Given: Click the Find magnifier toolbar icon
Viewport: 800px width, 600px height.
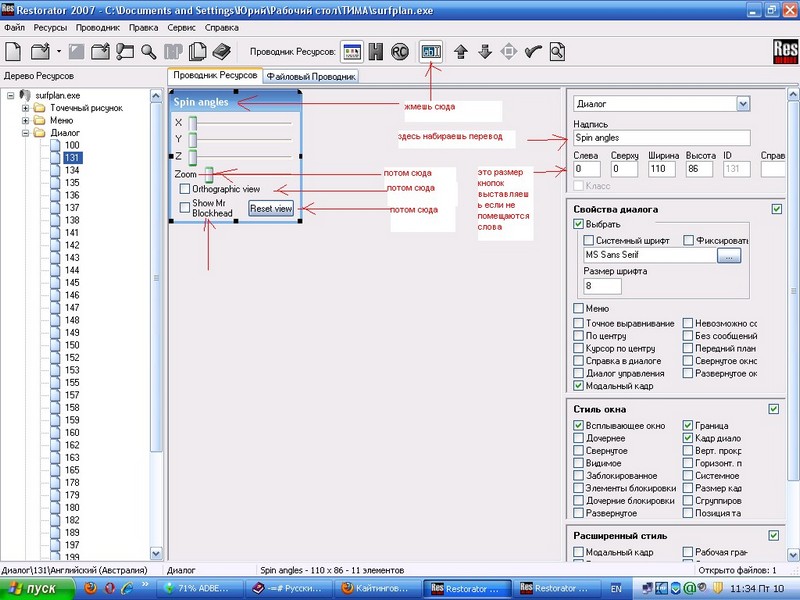Looking at the screenshot, I should (x=148, y=51).
